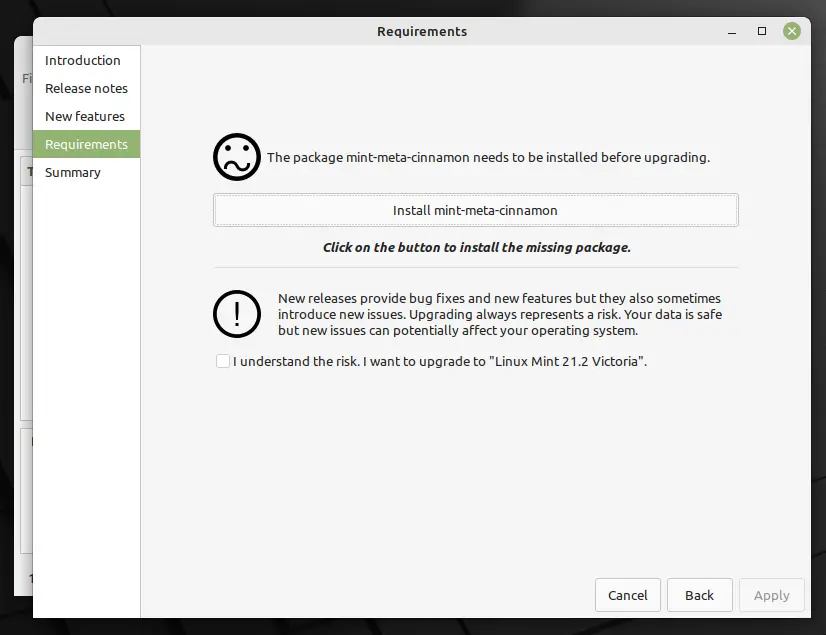Jump to the Summary step
This screenshot has width=826, height=635.
coord(86,172)
